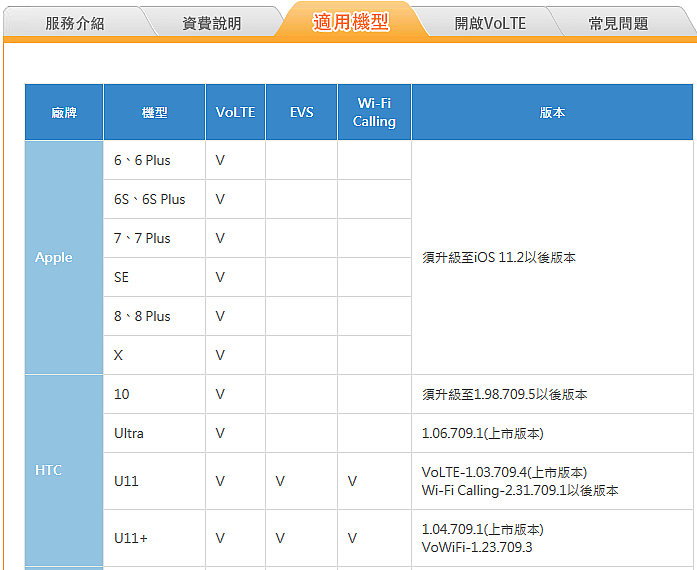Viewport: 697px width, 570px height.
Task: Click the 1.06.709.1(上市版本) version text
Action: 483,434
